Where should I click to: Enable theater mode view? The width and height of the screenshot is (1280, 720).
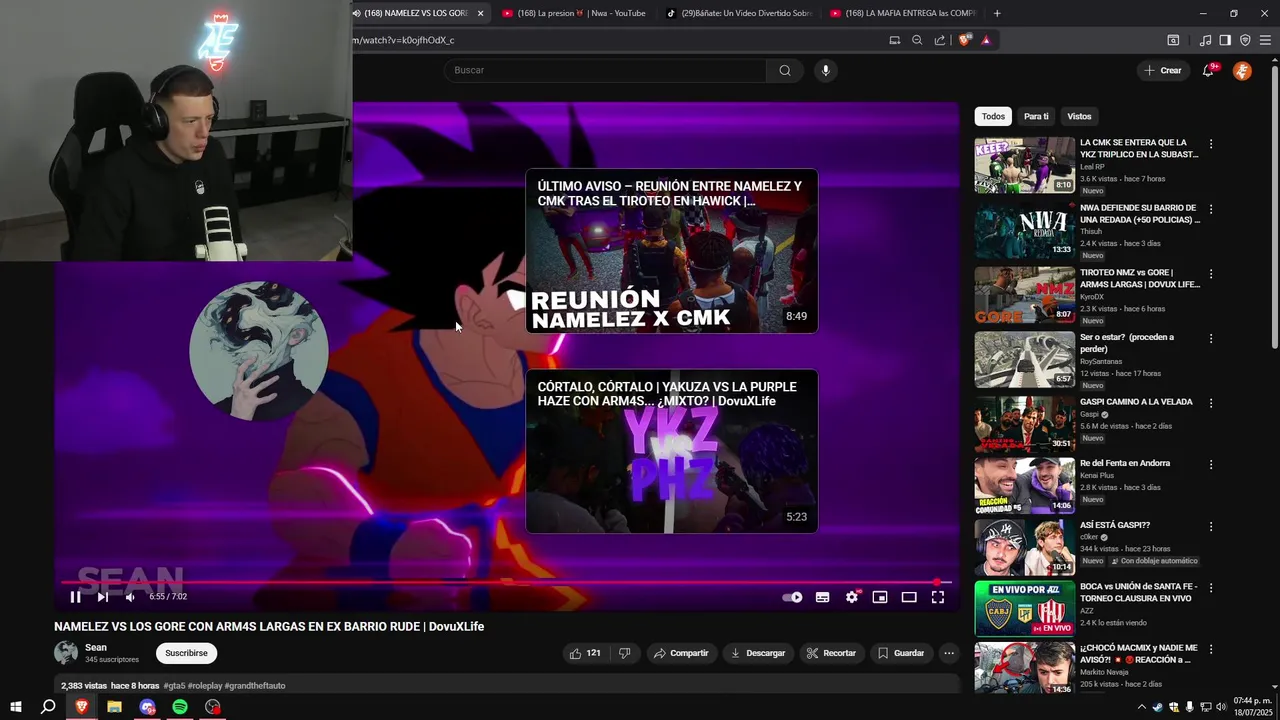(909, 597)
